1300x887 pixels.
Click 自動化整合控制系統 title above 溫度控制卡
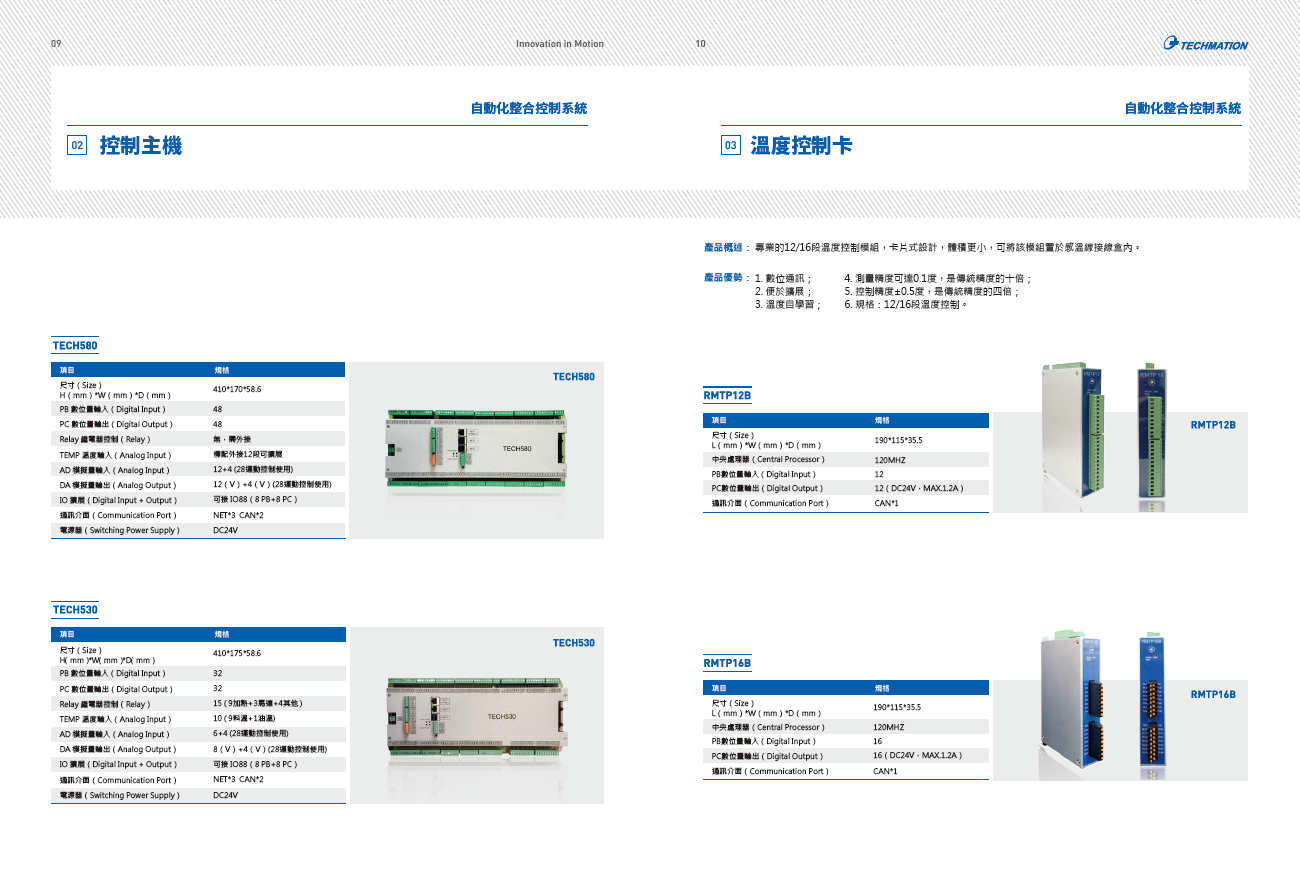1183,108
